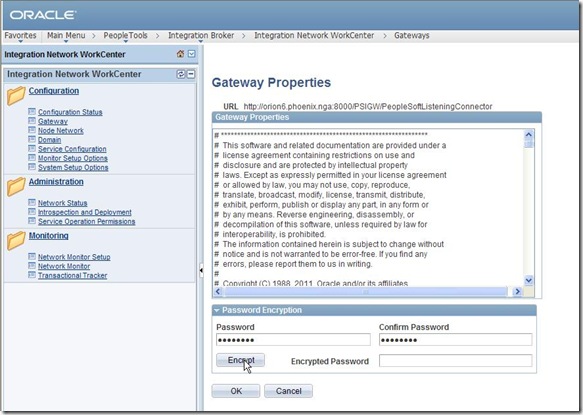583x415 pixels.
Task: Click the page icon beside Network Monitor
Action: (32, 266)
